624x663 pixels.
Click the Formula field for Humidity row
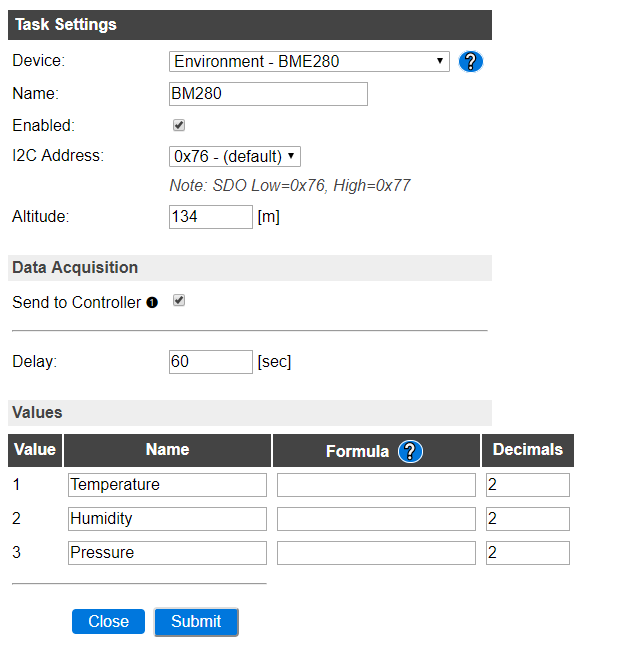376,519
